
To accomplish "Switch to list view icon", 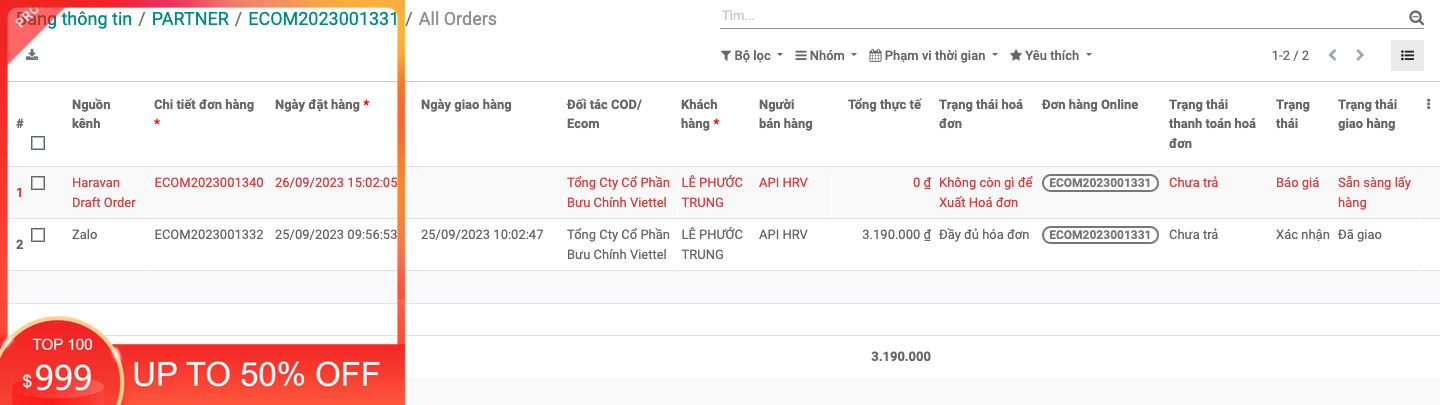I will (1407, 55).
